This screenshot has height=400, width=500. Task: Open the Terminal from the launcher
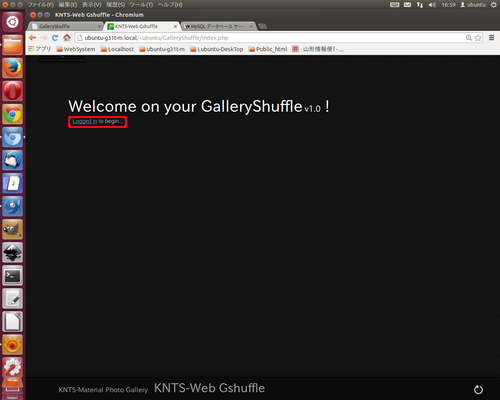(x=13, y=276)
